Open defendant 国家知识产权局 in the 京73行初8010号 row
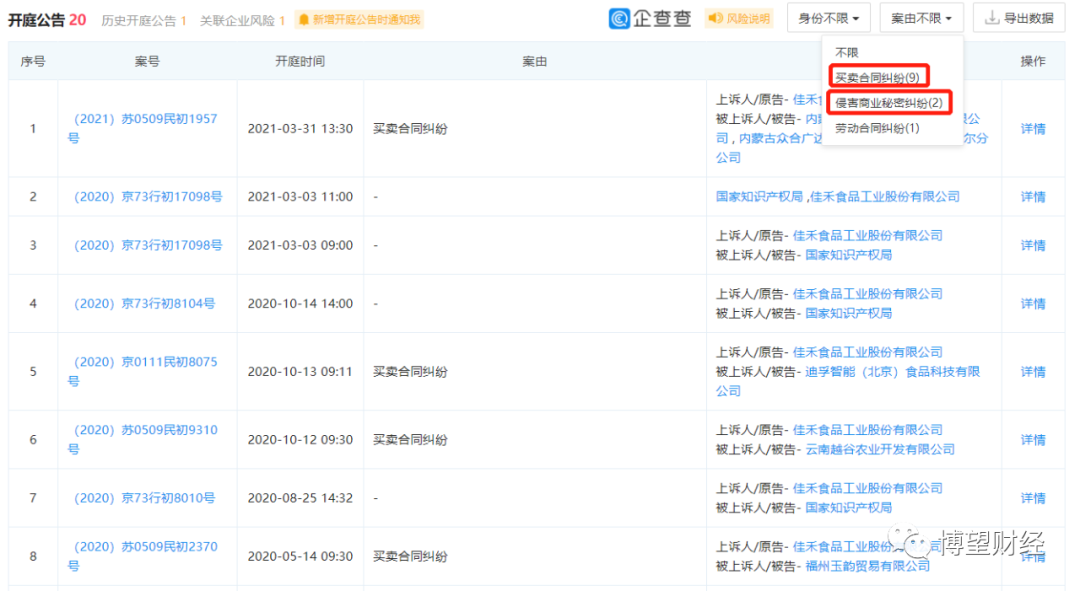Screen dimensions: 1080x591 (849, 508)
